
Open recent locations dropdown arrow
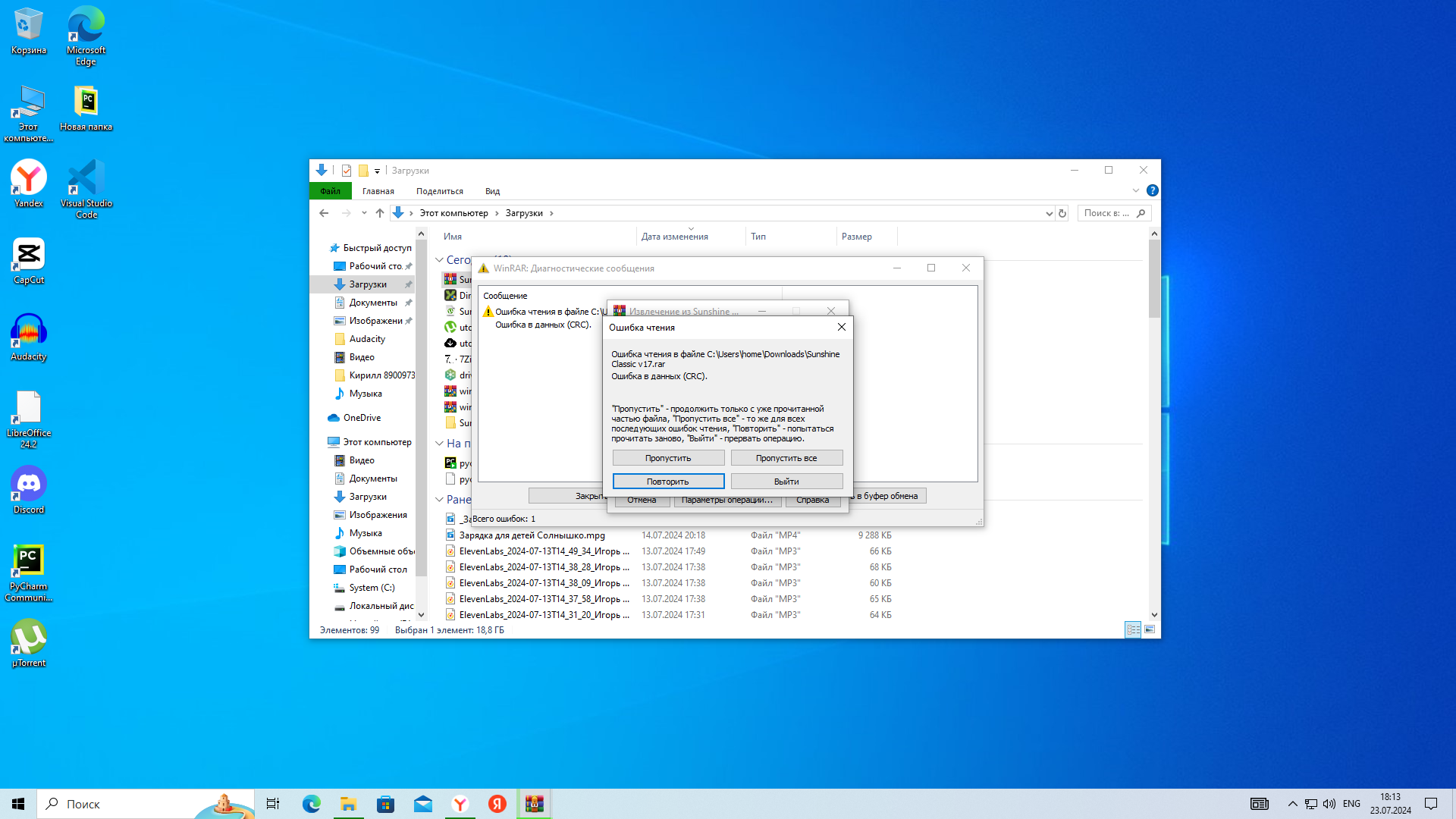(364, 213)
